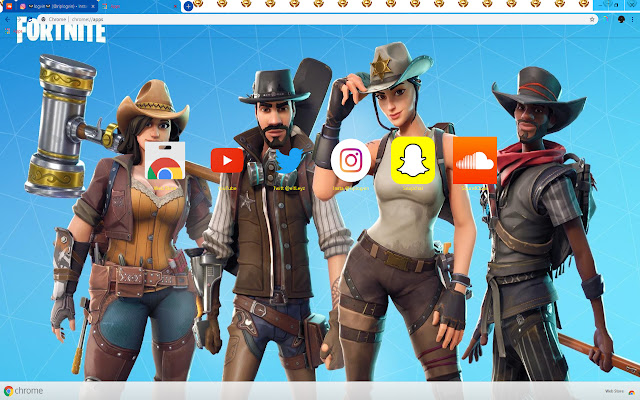Open the colorful extension icon
The height and width of the screenshot is (400, 640).
pyautogui.click(x=607, y=19)
